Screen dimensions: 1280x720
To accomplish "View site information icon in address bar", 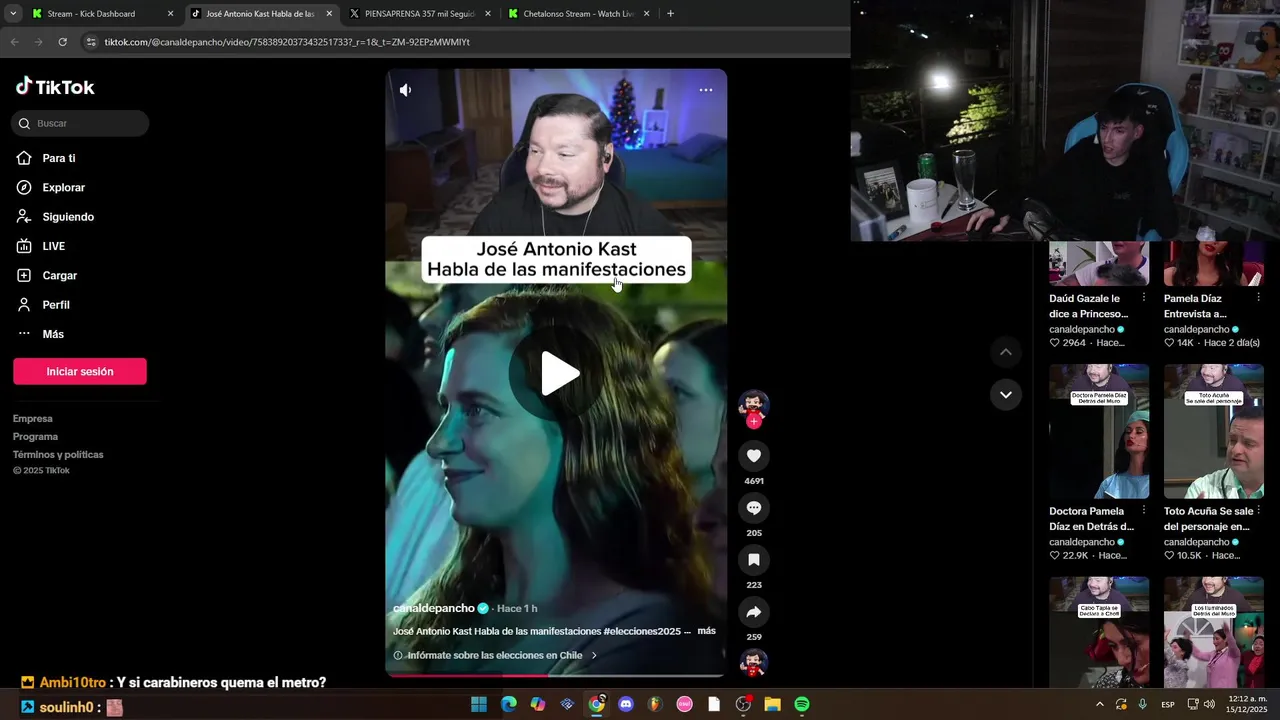I will [91, 42].
